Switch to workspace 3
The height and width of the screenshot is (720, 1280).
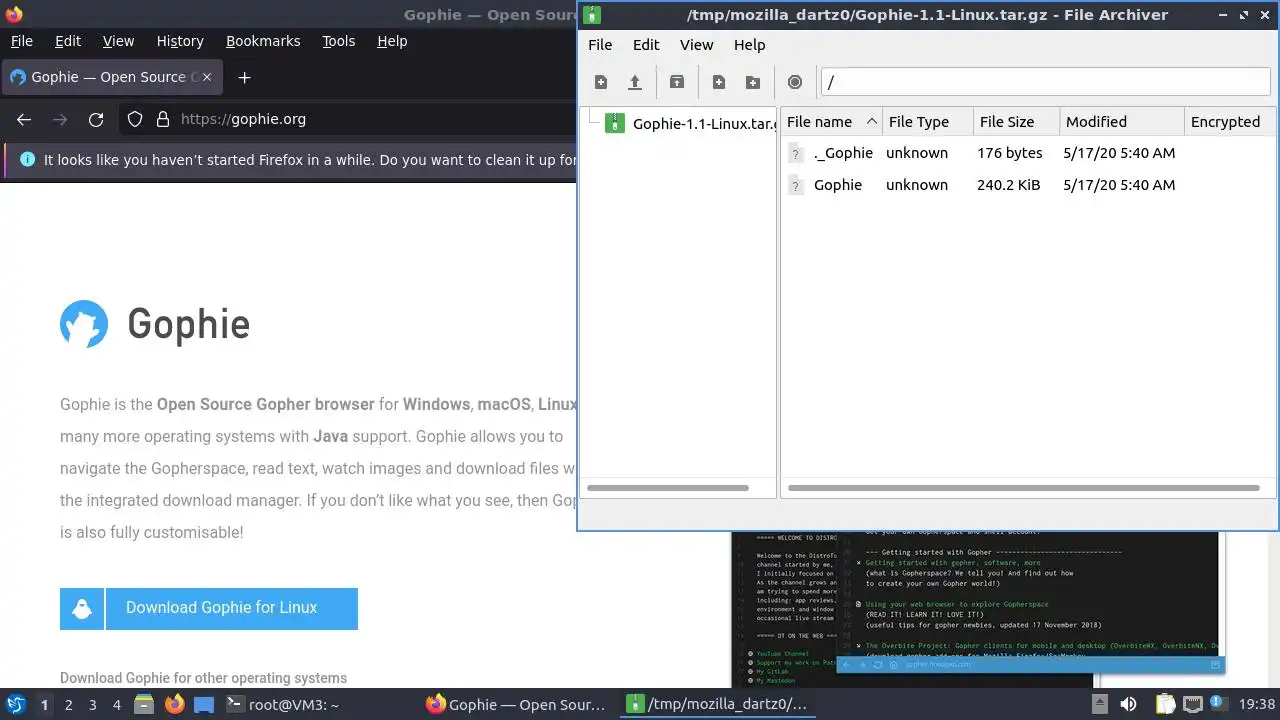tap(93, 705)
